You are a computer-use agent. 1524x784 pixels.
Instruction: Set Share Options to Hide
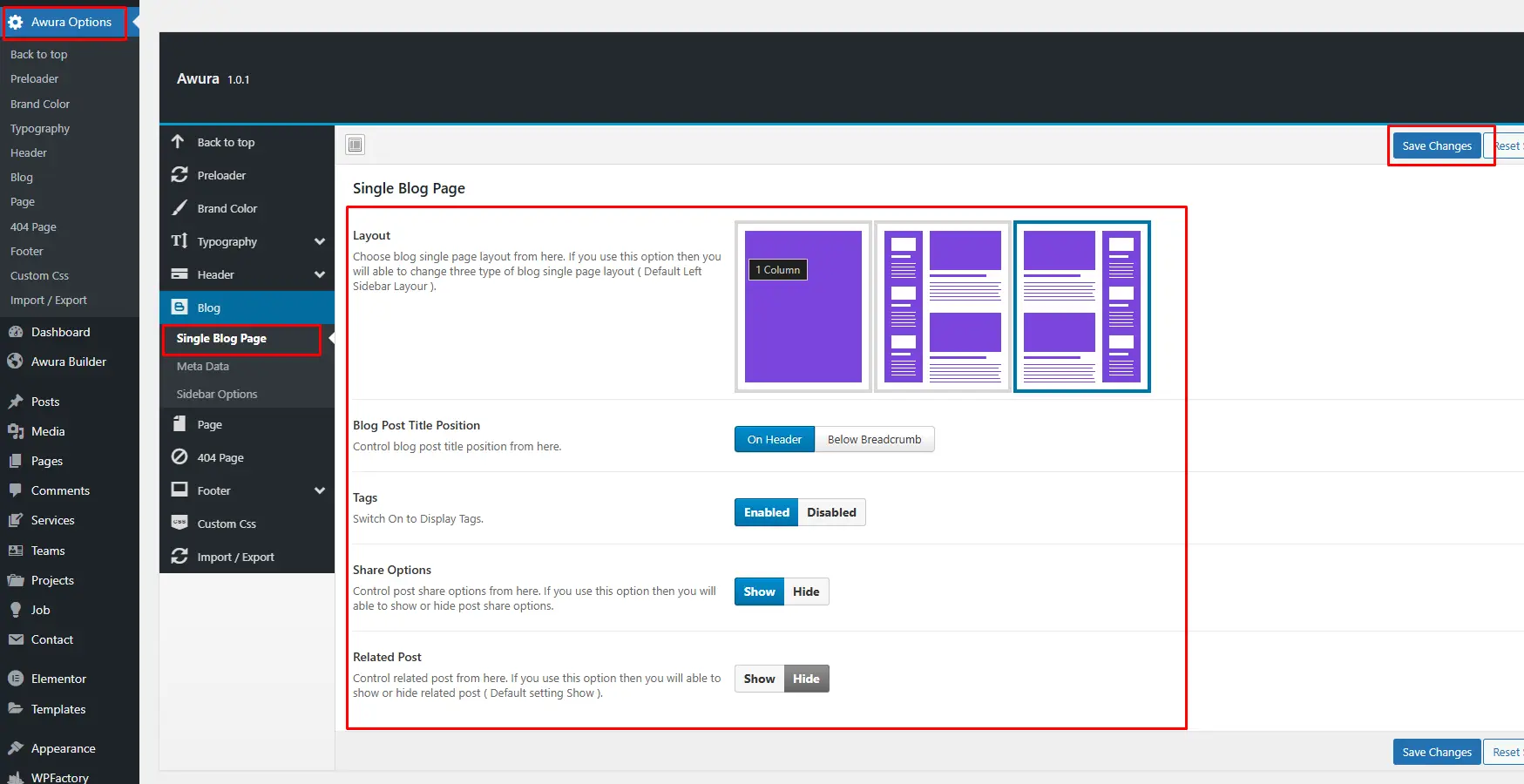coord(806,591)
